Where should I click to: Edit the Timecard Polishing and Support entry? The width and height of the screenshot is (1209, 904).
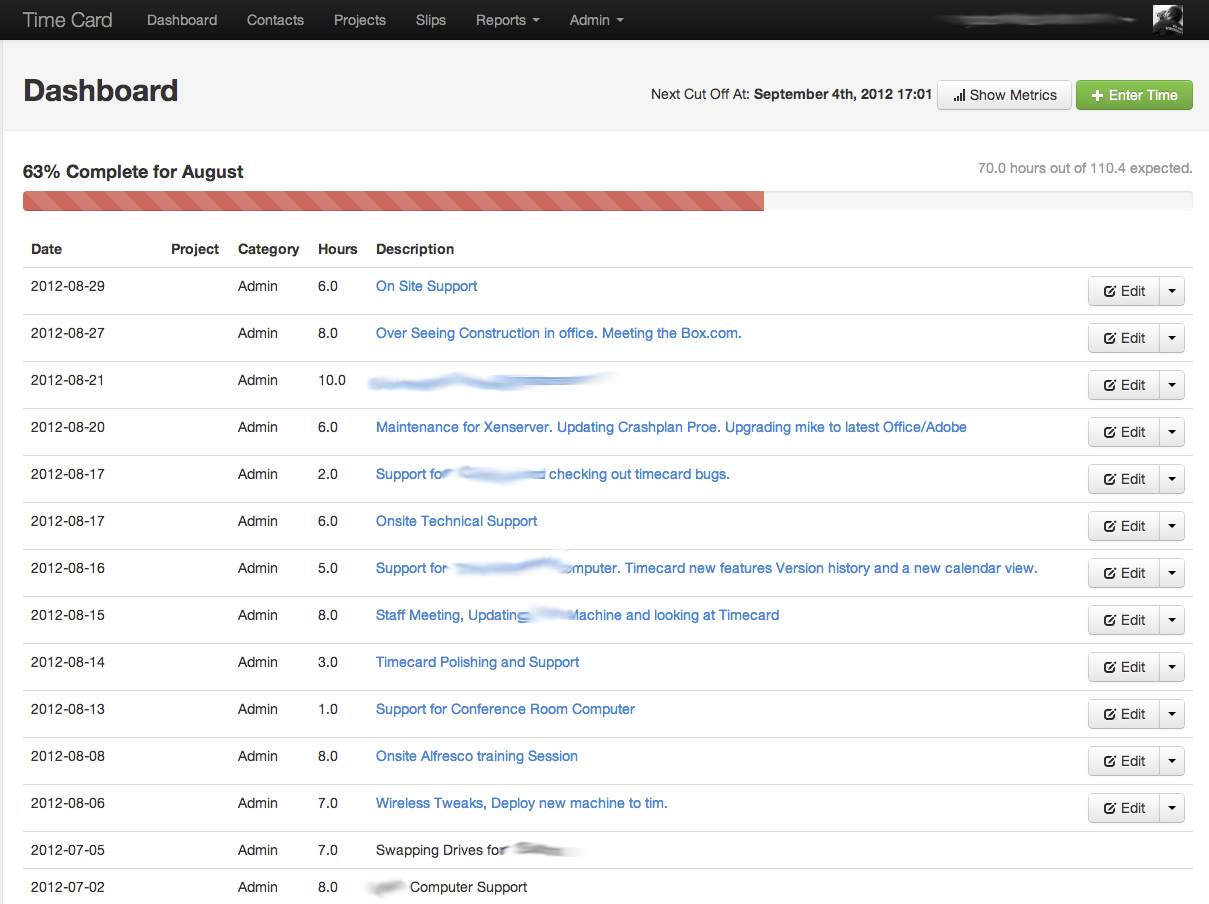tap(1124, 667)
